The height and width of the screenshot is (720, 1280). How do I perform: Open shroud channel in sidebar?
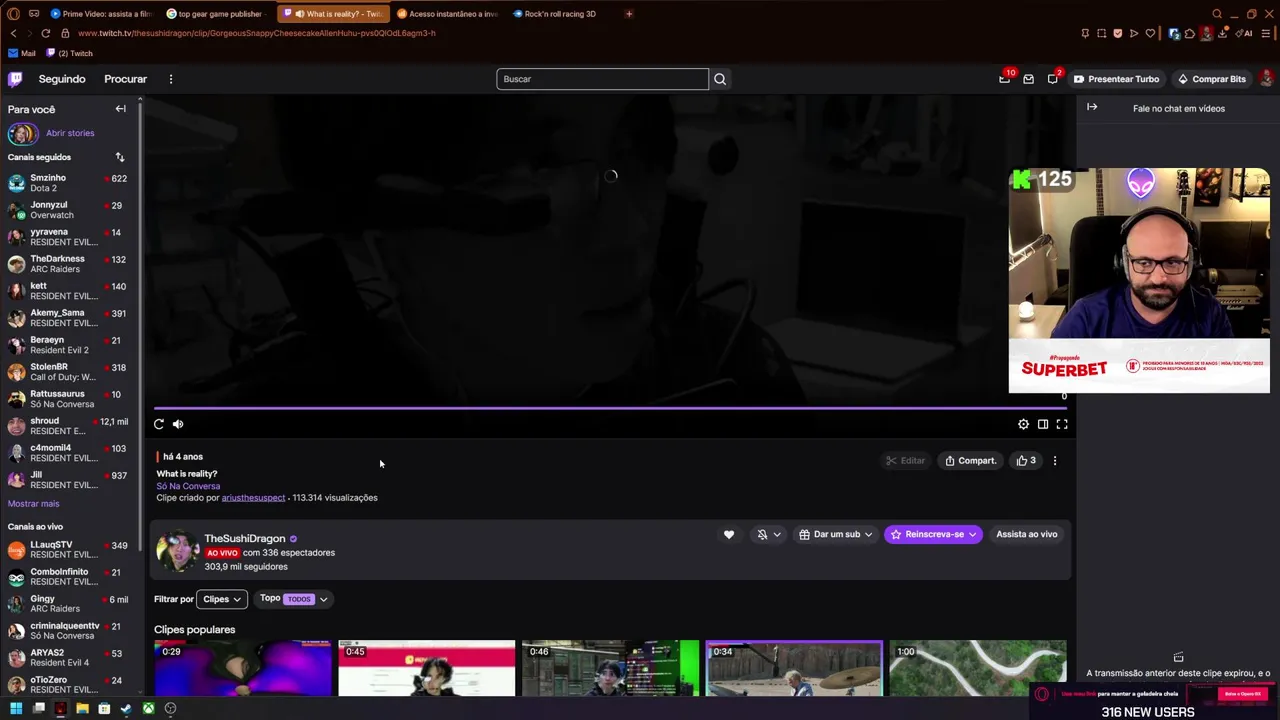(x=68, y=426)
